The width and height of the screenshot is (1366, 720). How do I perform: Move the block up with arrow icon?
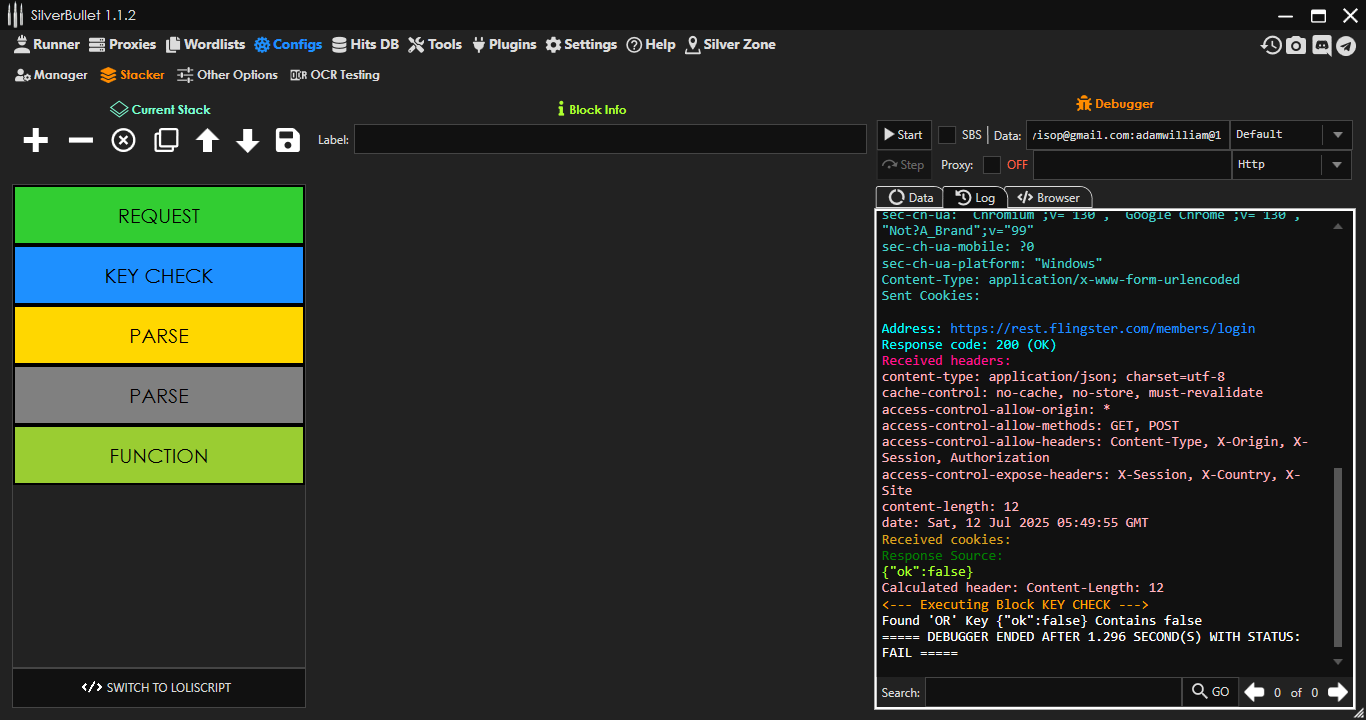pos(207,141)
